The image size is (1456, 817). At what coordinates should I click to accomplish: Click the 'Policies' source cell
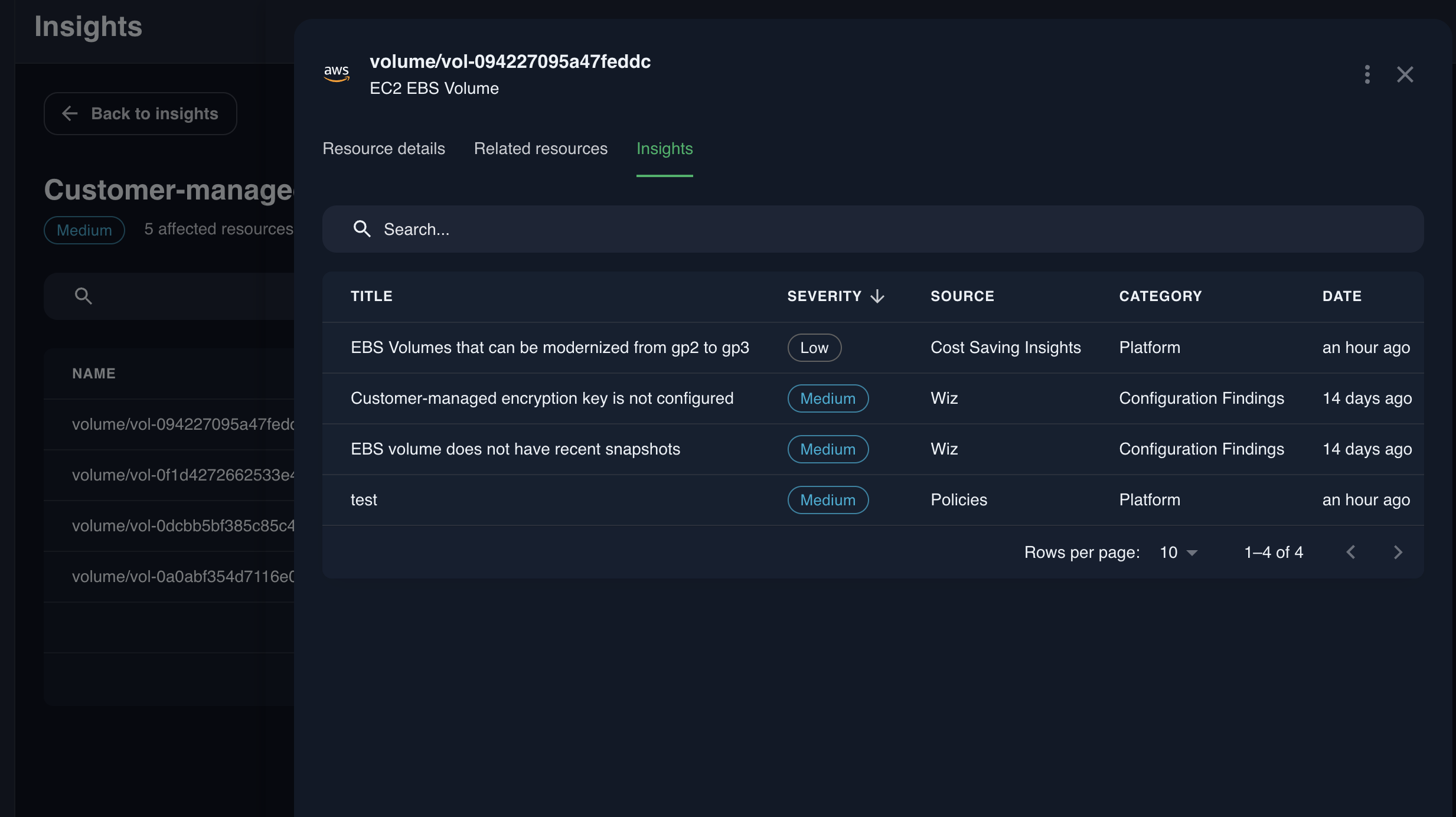click(x=959, y=500)
